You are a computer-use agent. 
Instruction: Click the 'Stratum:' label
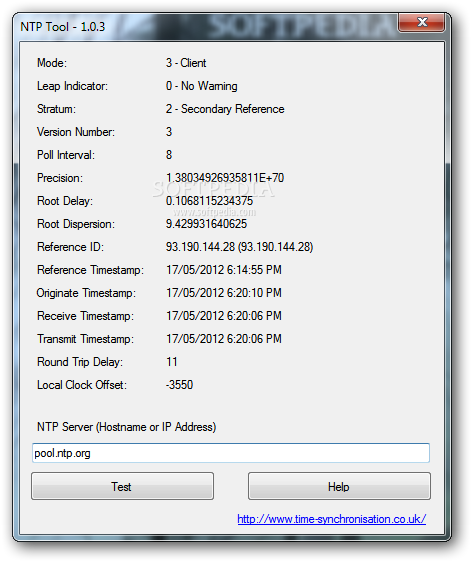pos(56,109)
